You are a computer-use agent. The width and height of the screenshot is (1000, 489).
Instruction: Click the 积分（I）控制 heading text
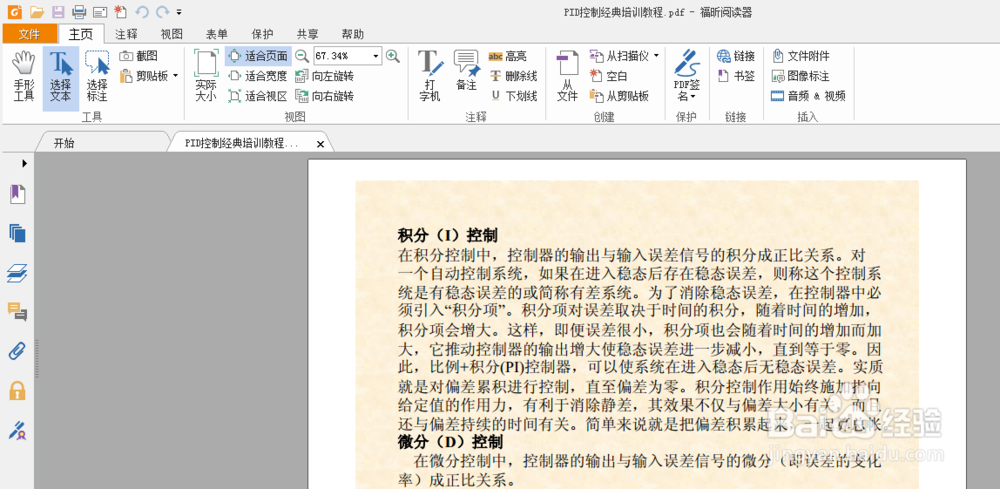pyautogui.click(x=448, y=235)
